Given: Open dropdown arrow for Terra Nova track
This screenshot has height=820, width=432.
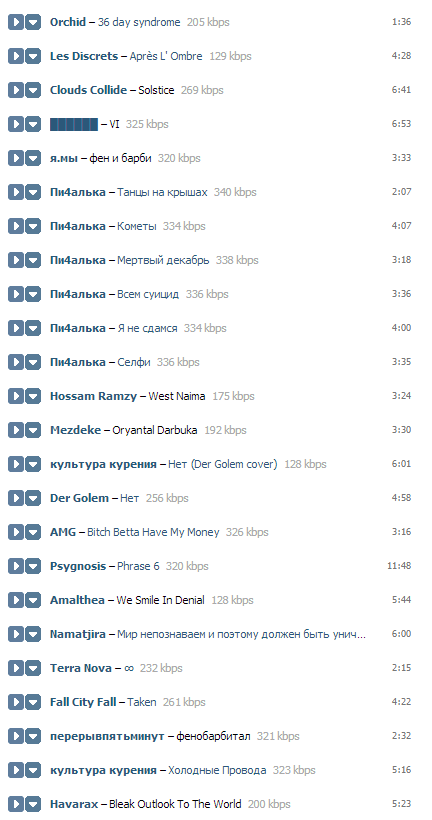Looking at the screenshot, I should click(x=33, y=668).
